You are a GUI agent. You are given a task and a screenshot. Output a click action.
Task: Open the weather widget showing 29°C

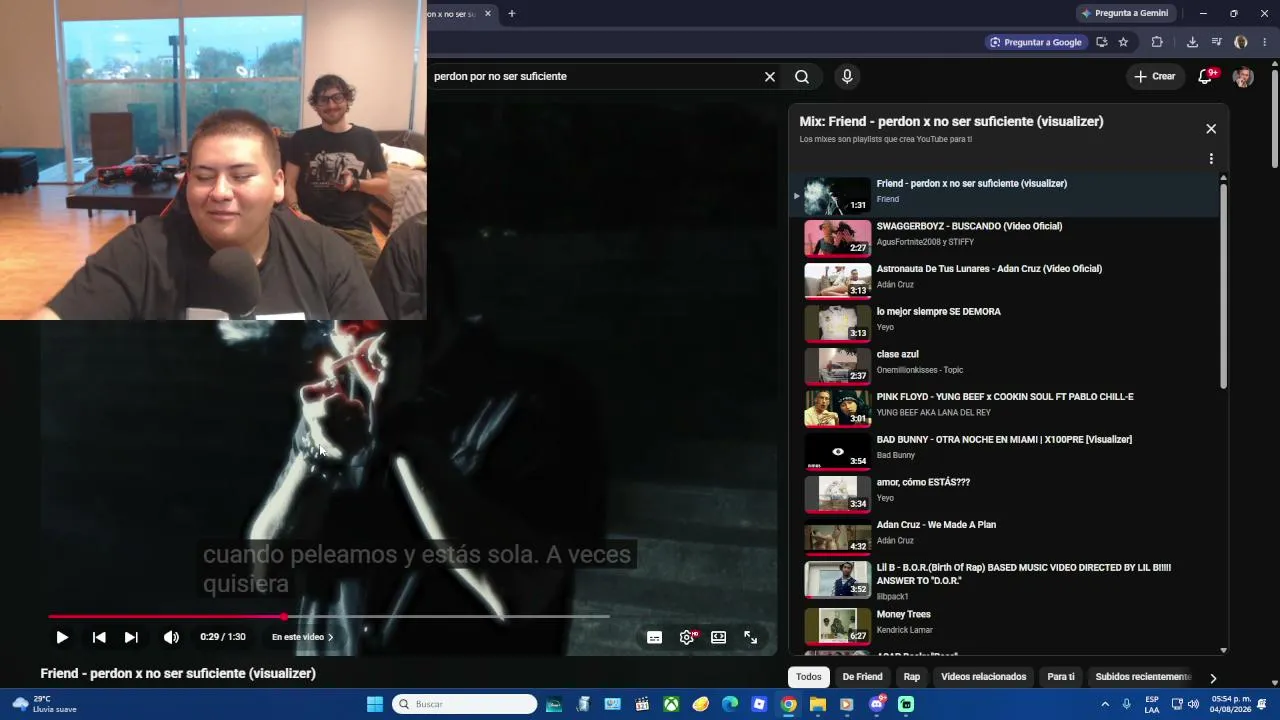click(x=44, y=704)
